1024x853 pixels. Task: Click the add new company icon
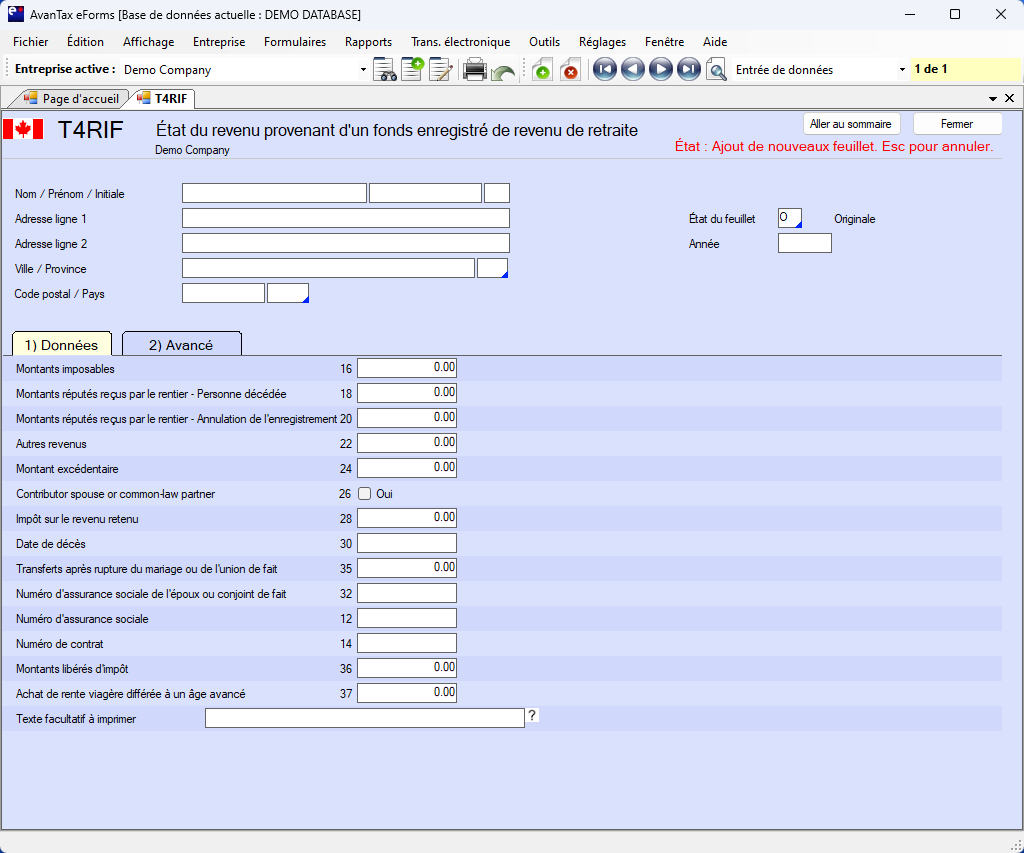tap(412, 70)
